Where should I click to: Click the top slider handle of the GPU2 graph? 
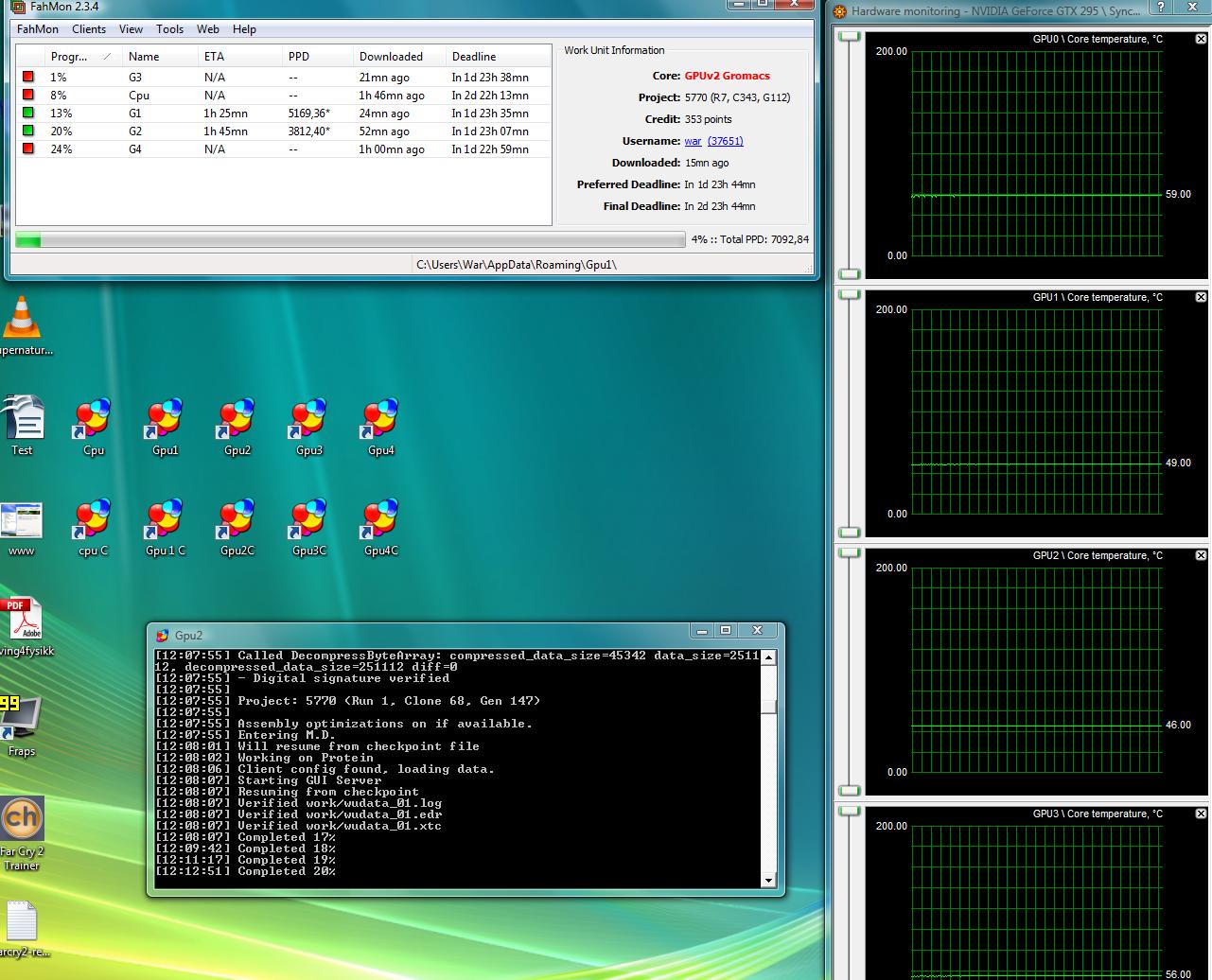(850, 552)
